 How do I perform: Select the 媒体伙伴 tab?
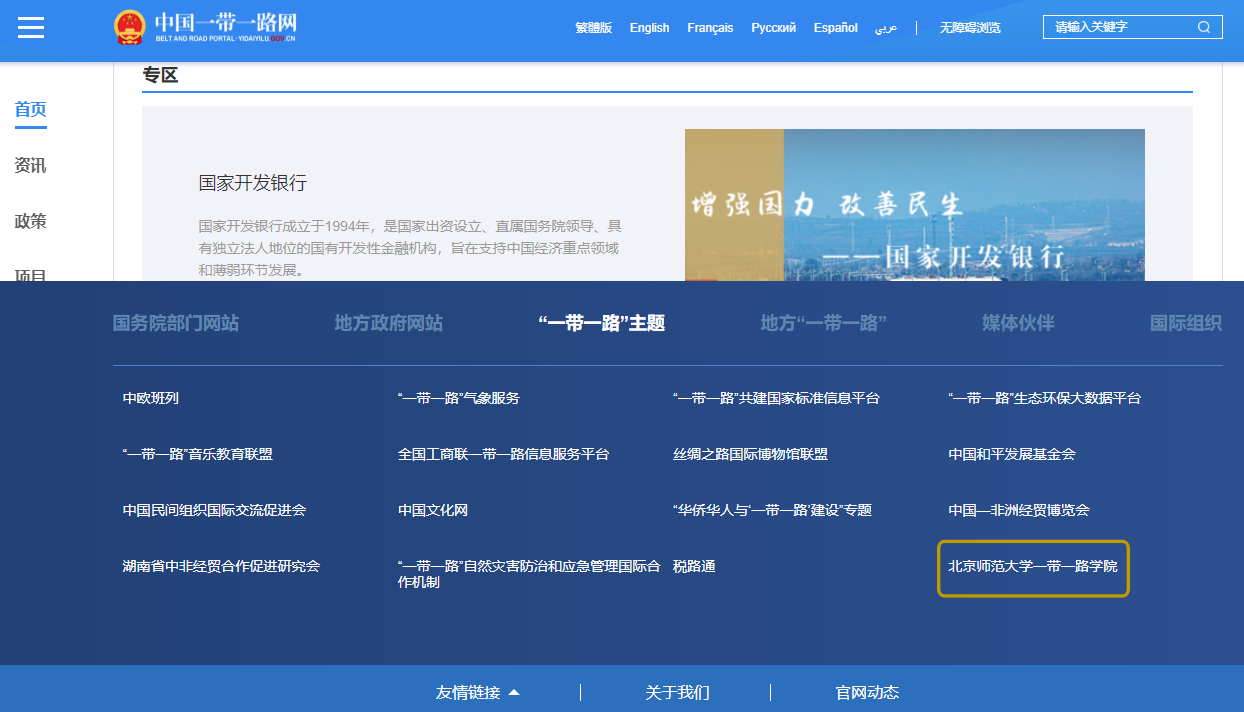1017,323
